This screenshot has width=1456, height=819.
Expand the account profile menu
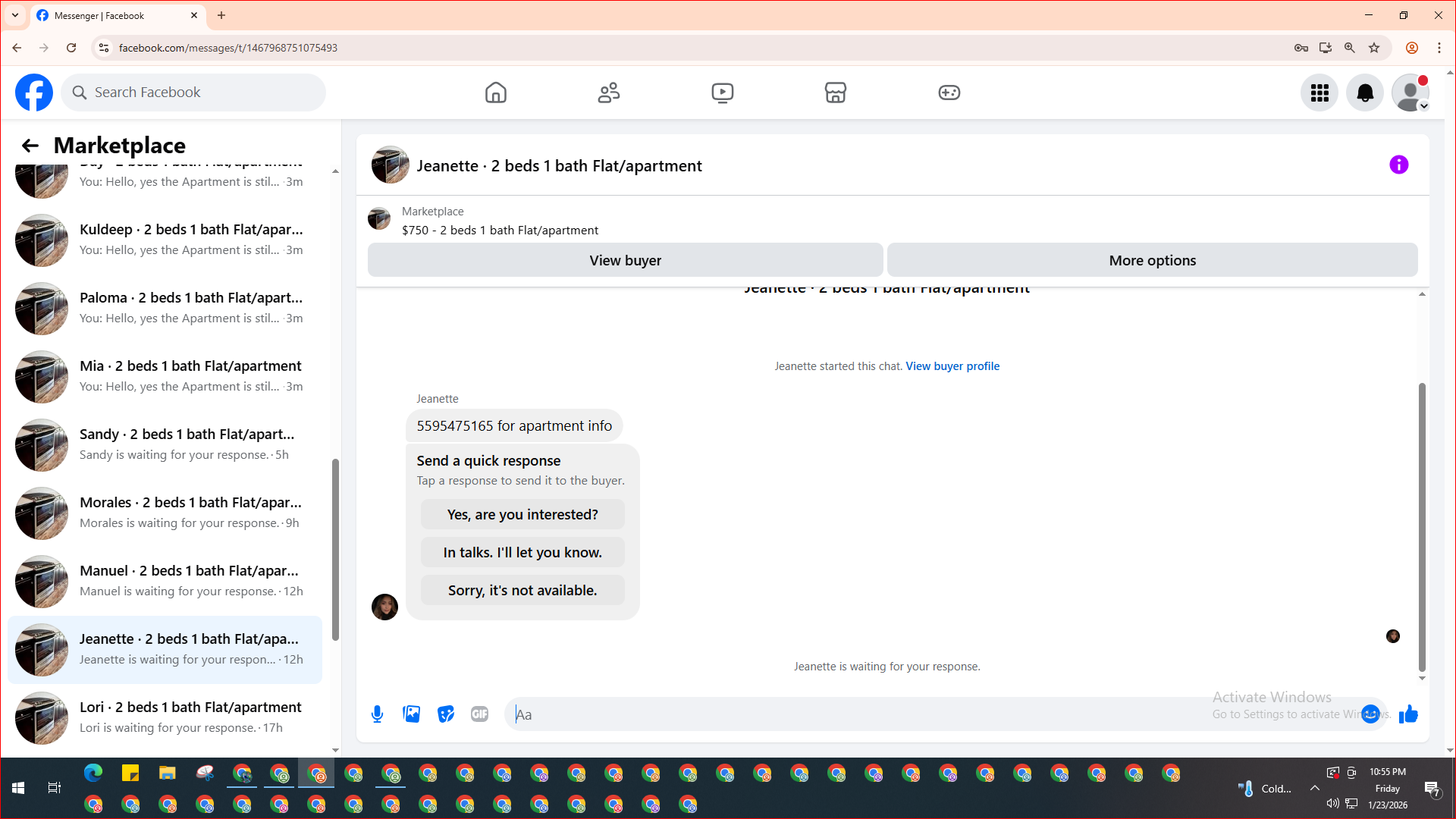tap(1410, 93)
